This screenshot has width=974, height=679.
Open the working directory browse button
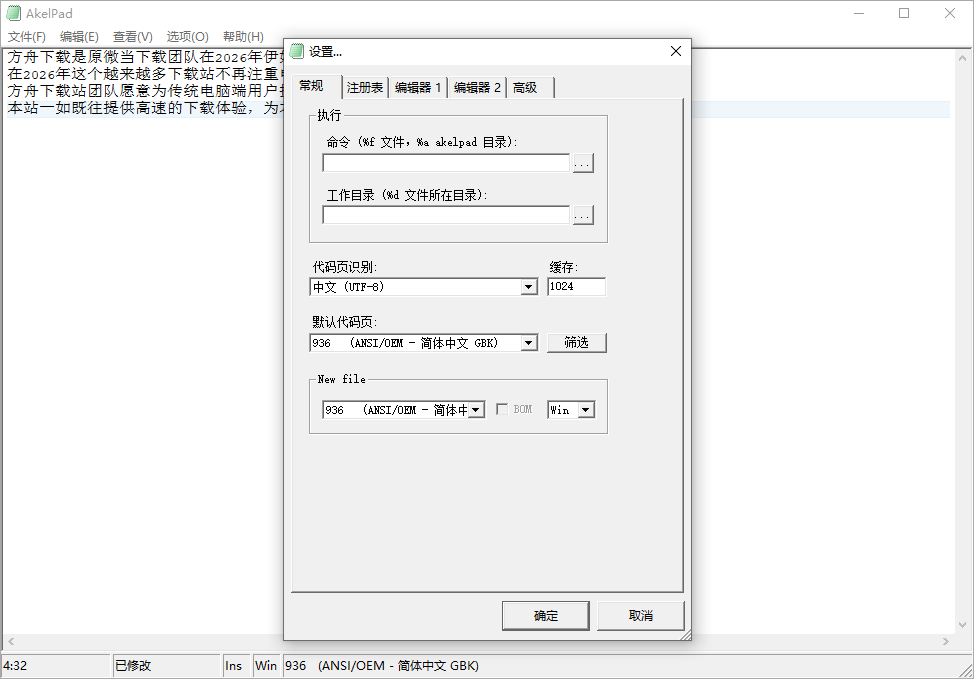pos(582,214)
